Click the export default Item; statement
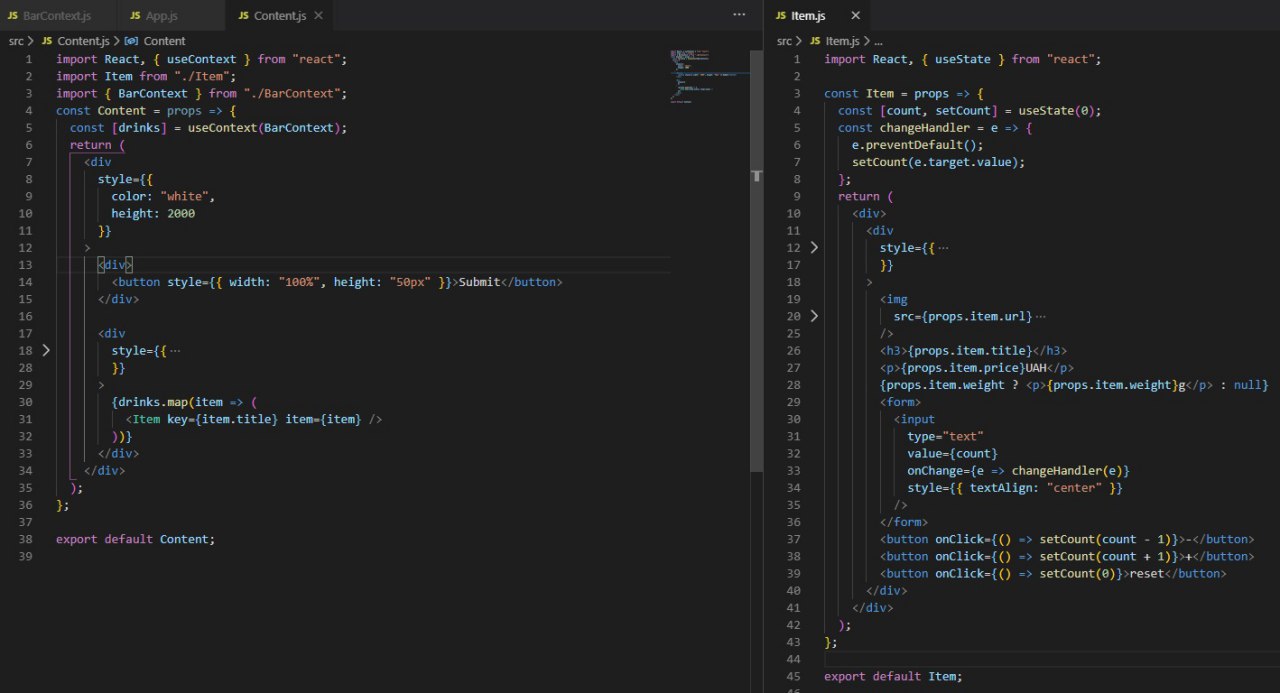The width and height of the screenshot is (1280, 693). [893, 677]
